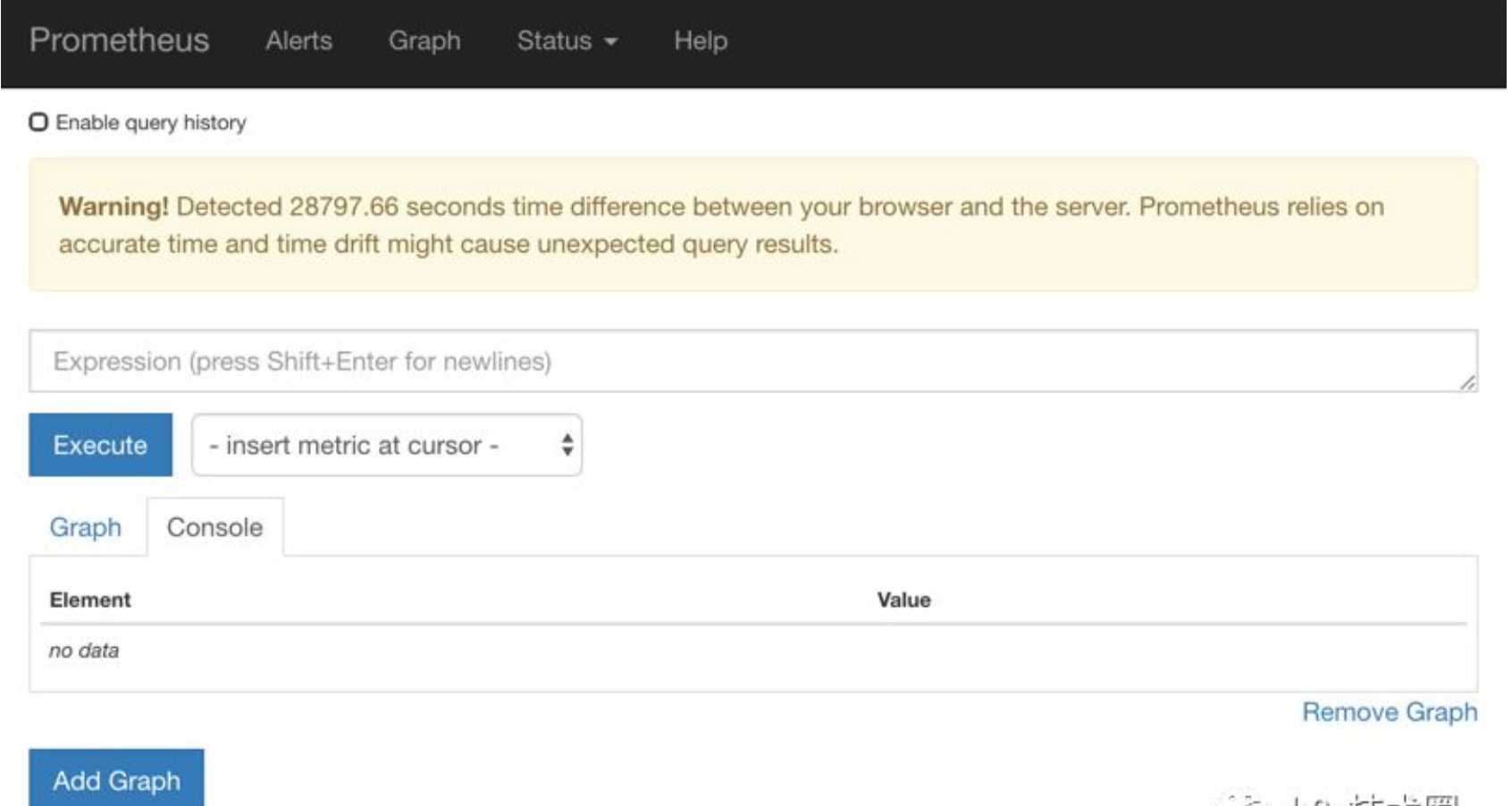Focus the Expression input field
1512x806 pixels.
[x=752, y=361]
